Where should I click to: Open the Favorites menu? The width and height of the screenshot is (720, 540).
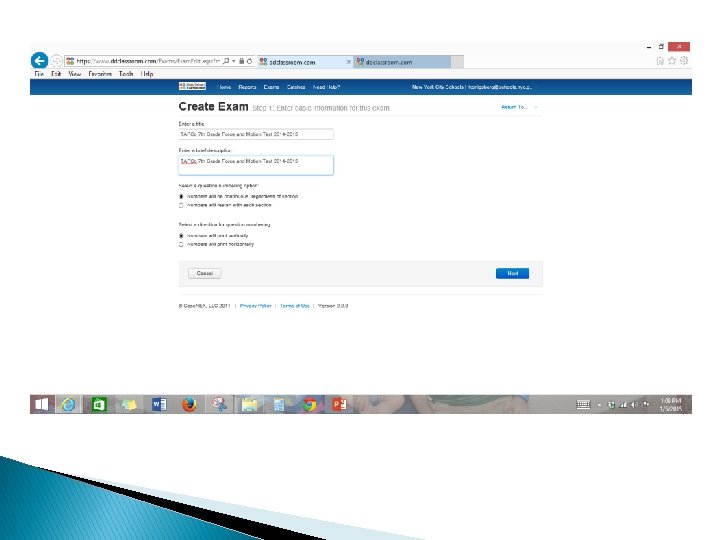[100, 74]
